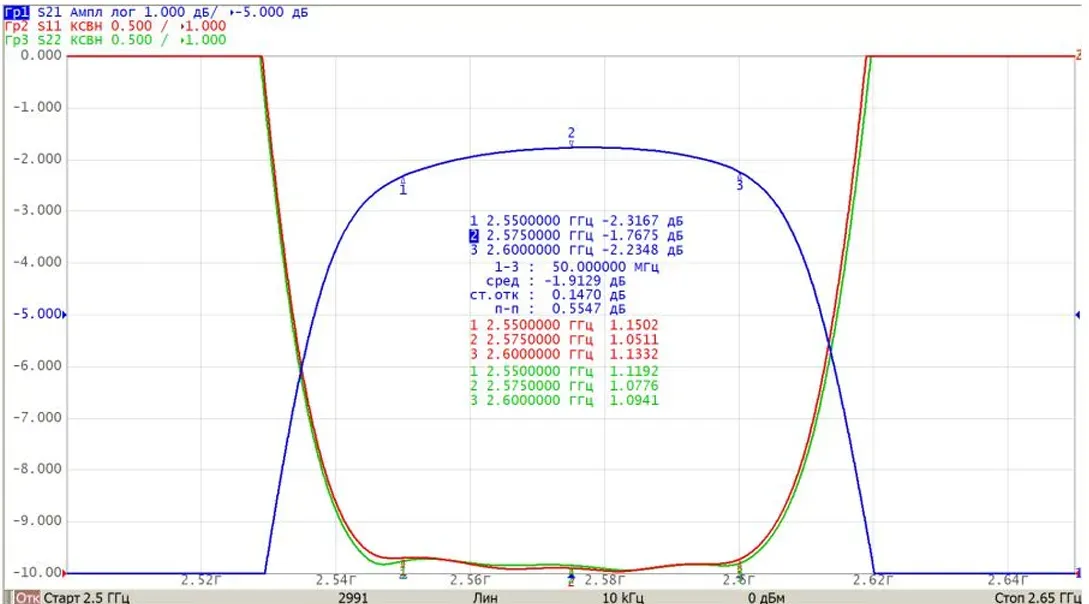The height and width of the screenshot is (604, 1089).
Task: Click marker 3 on the blue S21 curve
Action: (740, 183)
